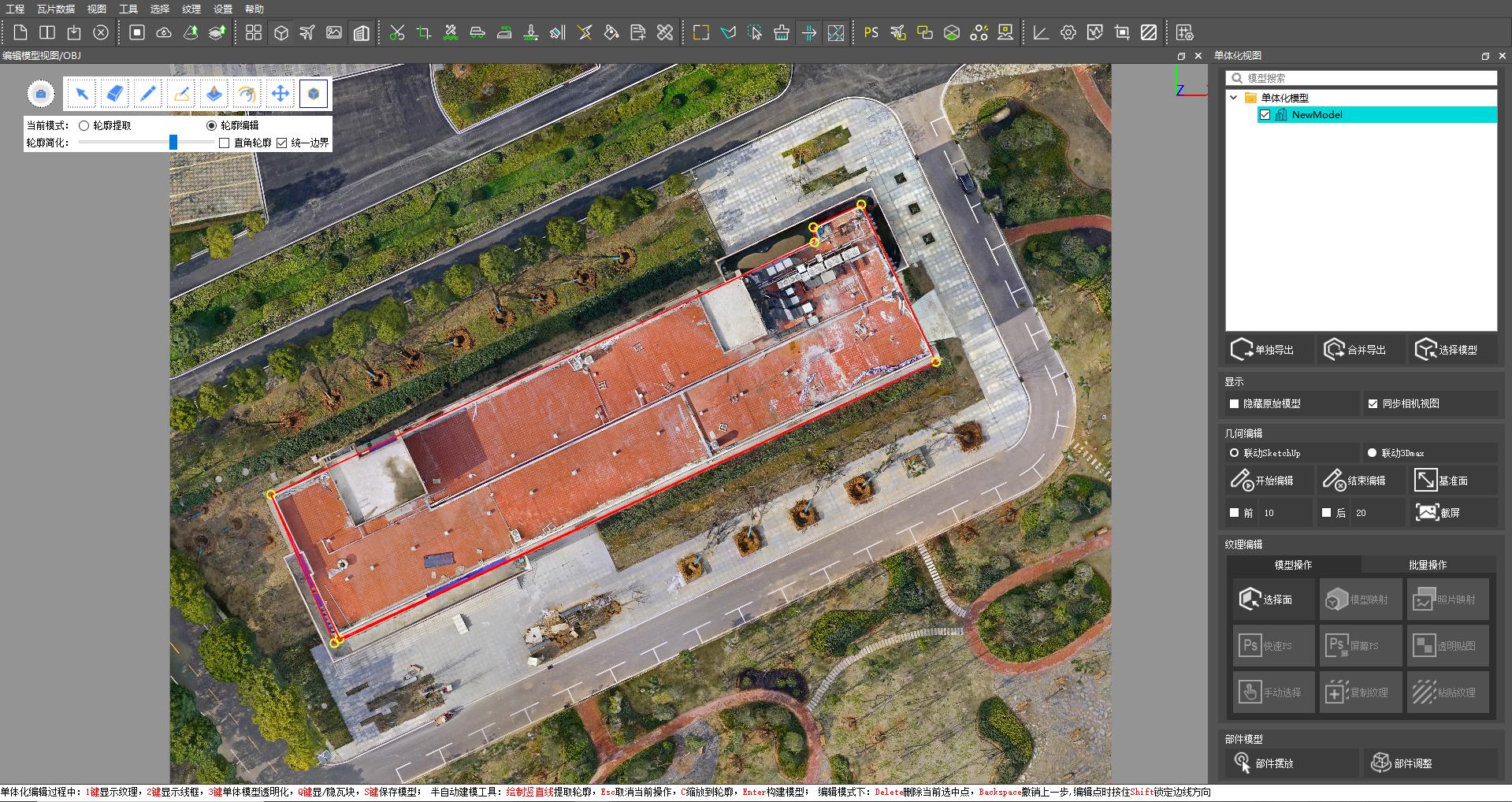Click the rectangular selection frame icon
The width and height of the screenshot is (1512, 802).
[x=700, y=32]
